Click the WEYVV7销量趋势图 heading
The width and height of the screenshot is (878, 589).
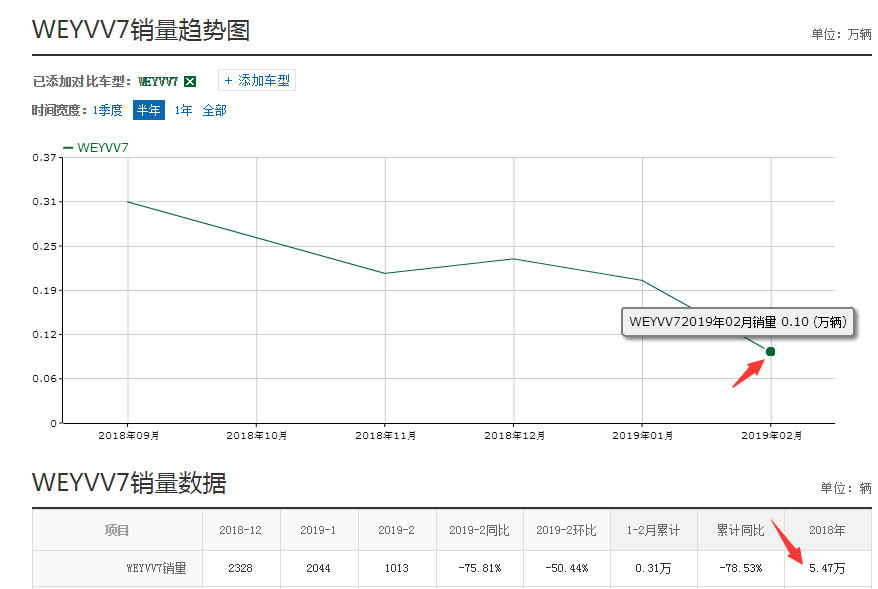click(x=141, y=30)
